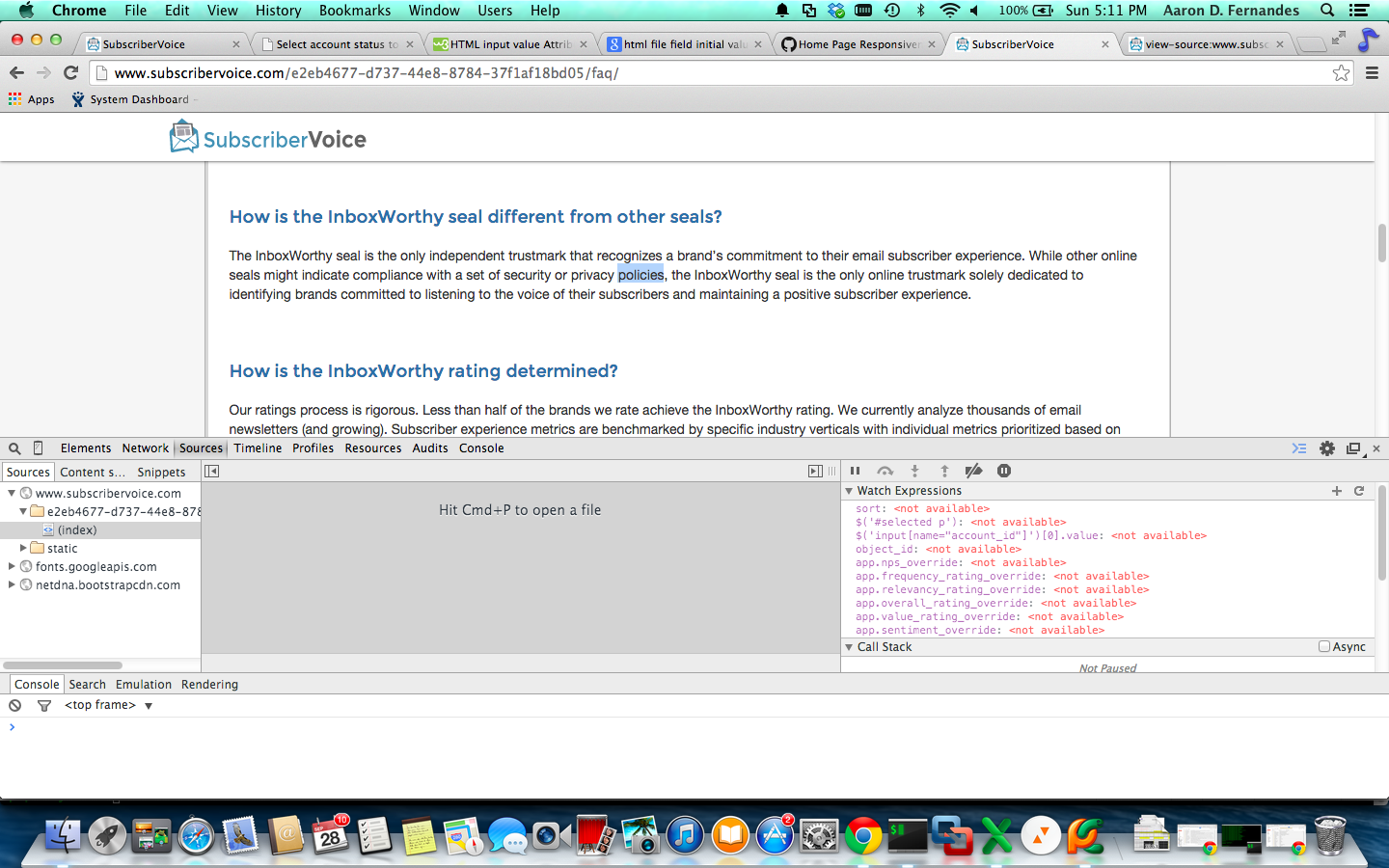1389x868 pixels.
Task: Expand the fonts.googleapis.com domain
Action: (12, 566)
